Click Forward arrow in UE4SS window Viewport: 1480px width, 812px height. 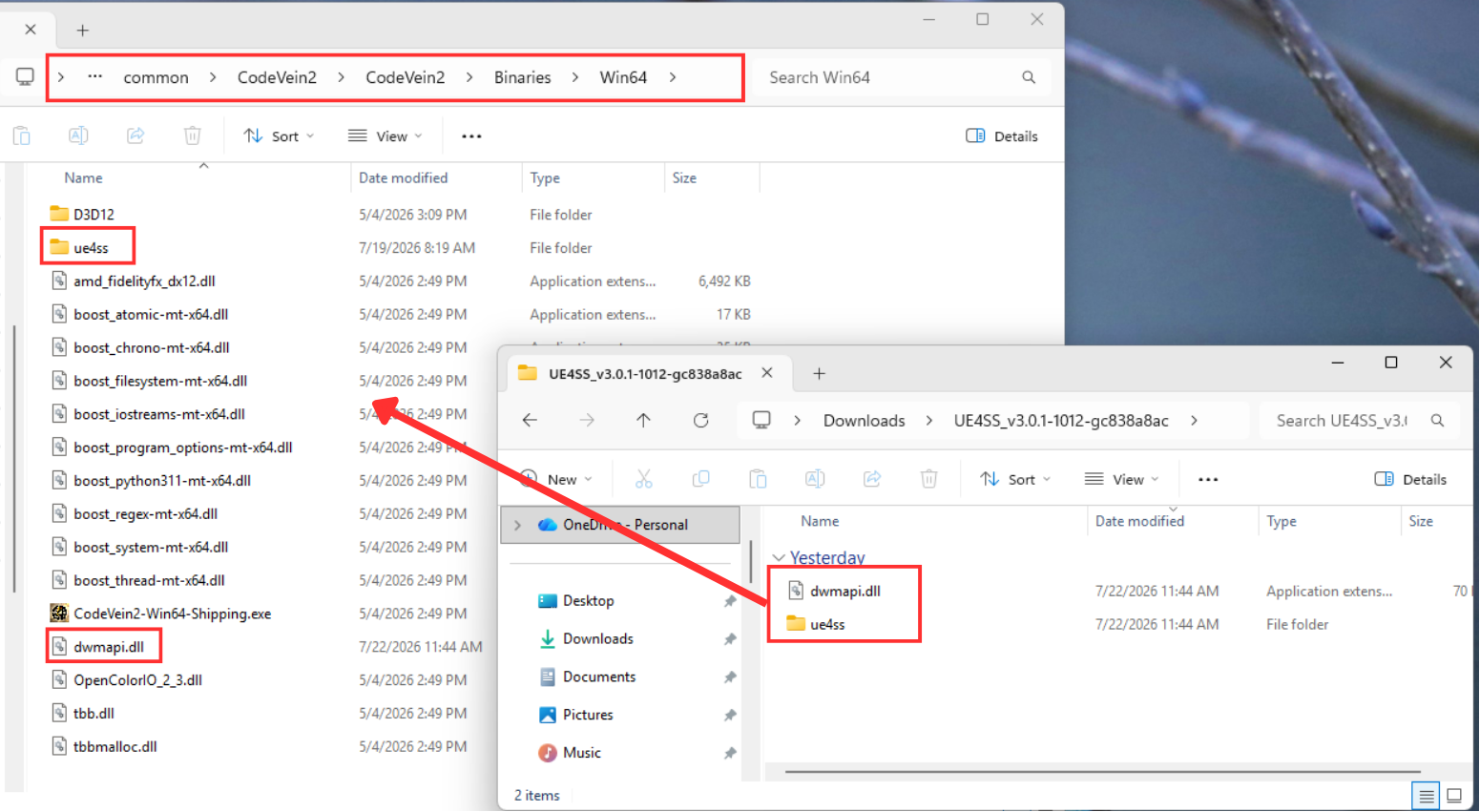point(587,420)
